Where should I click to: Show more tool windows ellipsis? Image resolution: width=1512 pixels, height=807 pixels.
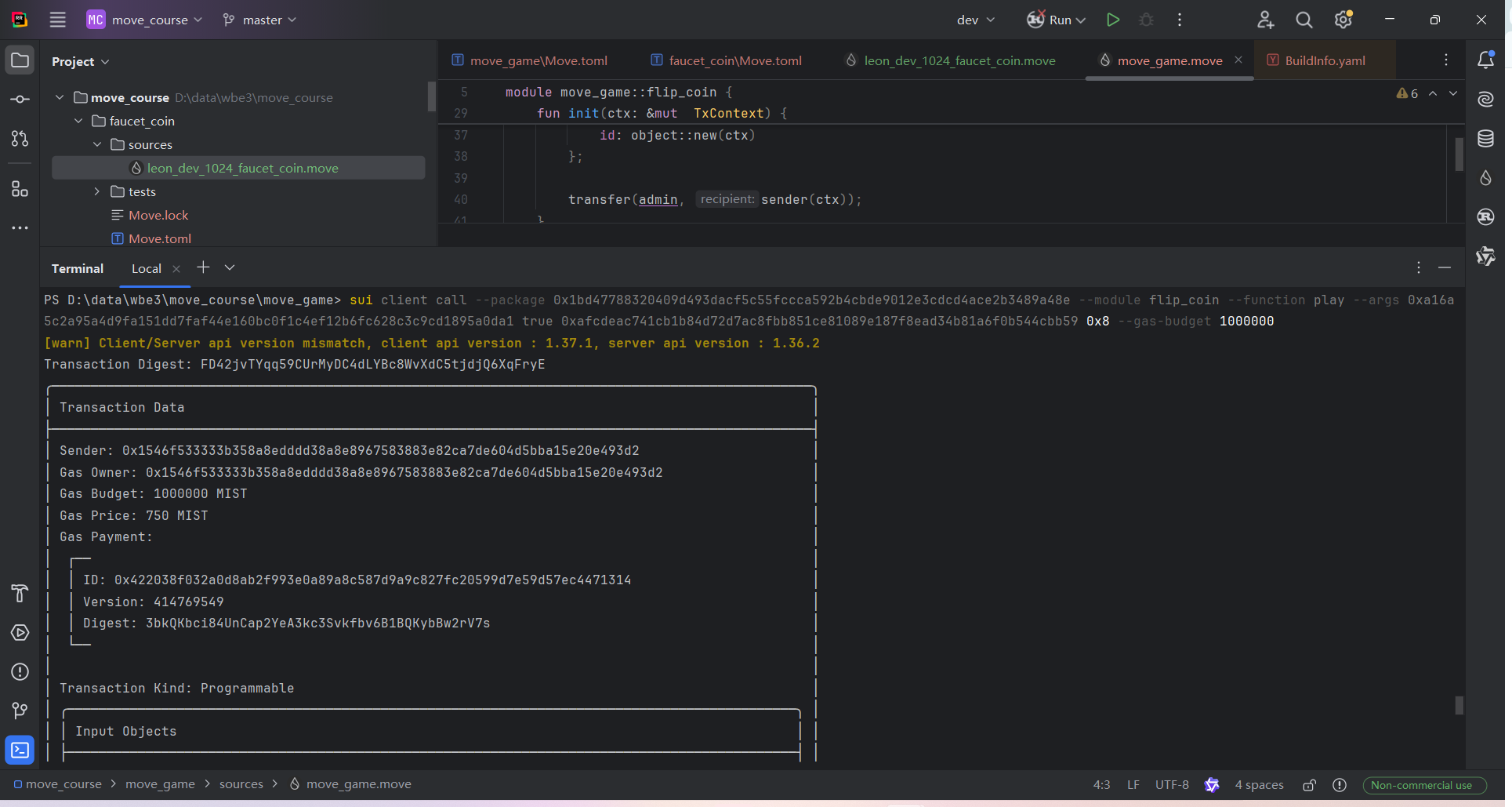click(20, 228)
